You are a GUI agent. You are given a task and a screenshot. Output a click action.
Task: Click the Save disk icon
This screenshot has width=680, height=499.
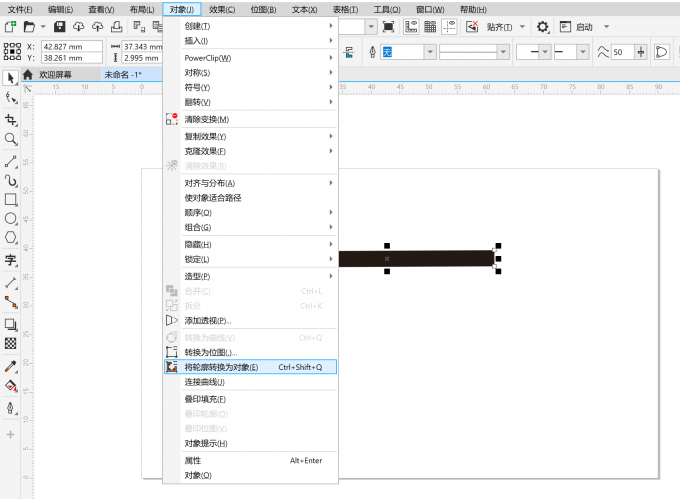point(60,26)
